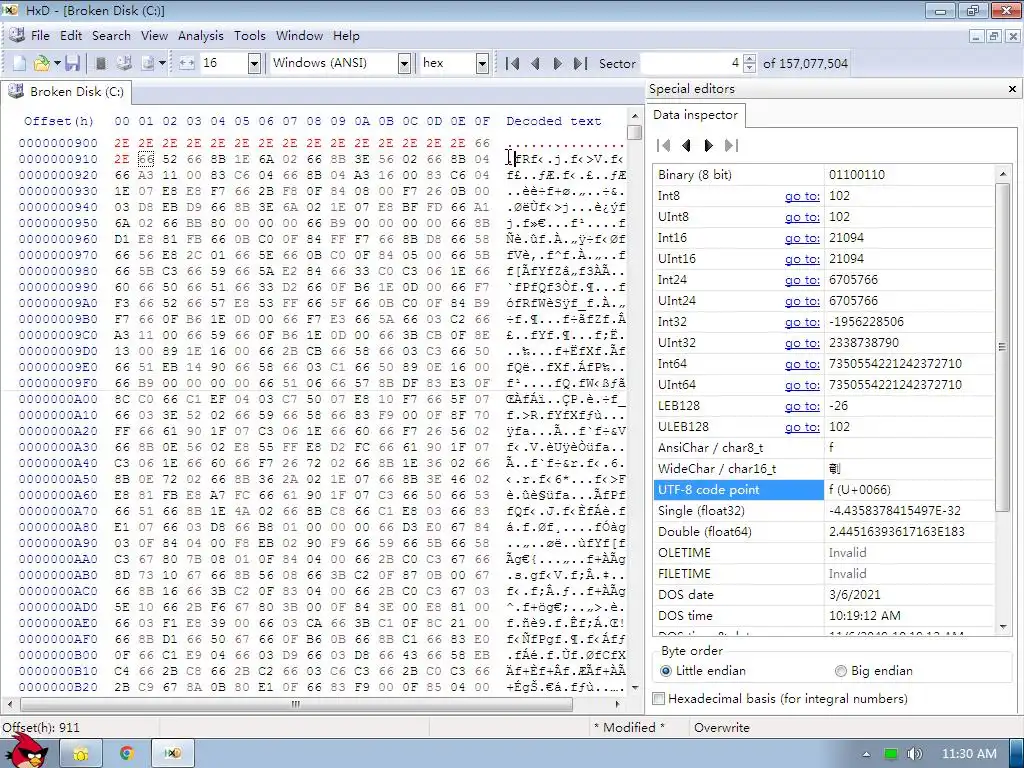
Task: Select the Data inspector tab
Action: [695, 115]
